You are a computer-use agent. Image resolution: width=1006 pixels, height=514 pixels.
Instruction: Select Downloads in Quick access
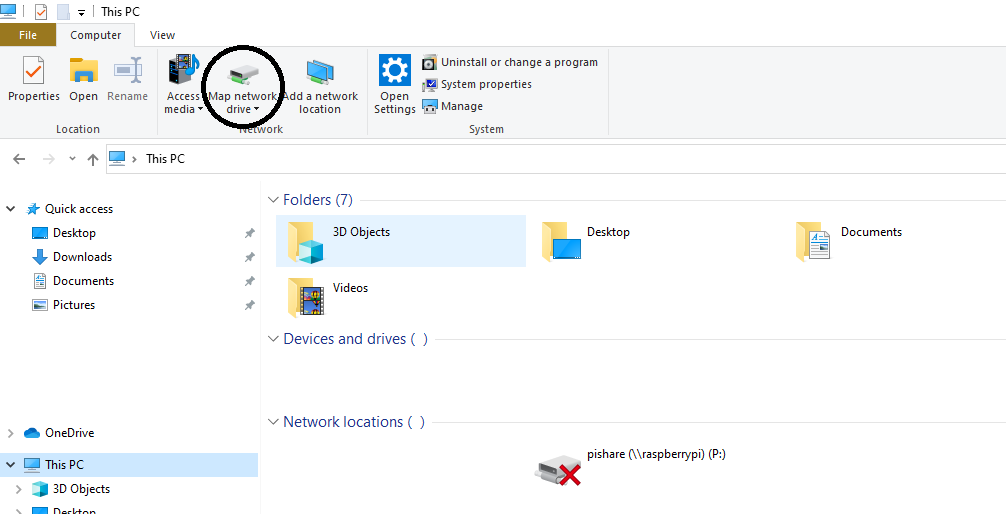pyautogui.click(x=82, y=257)
